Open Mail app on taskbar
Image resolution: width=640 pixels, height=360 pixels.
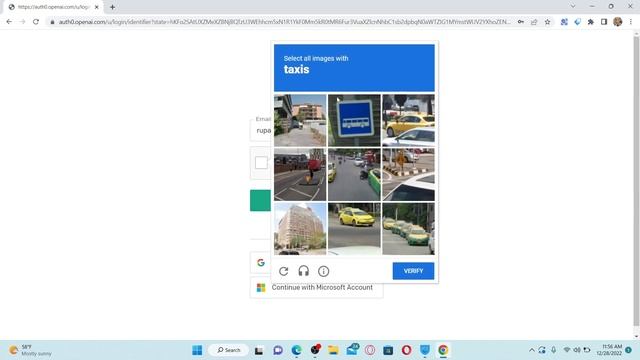(x=352, y=349)
